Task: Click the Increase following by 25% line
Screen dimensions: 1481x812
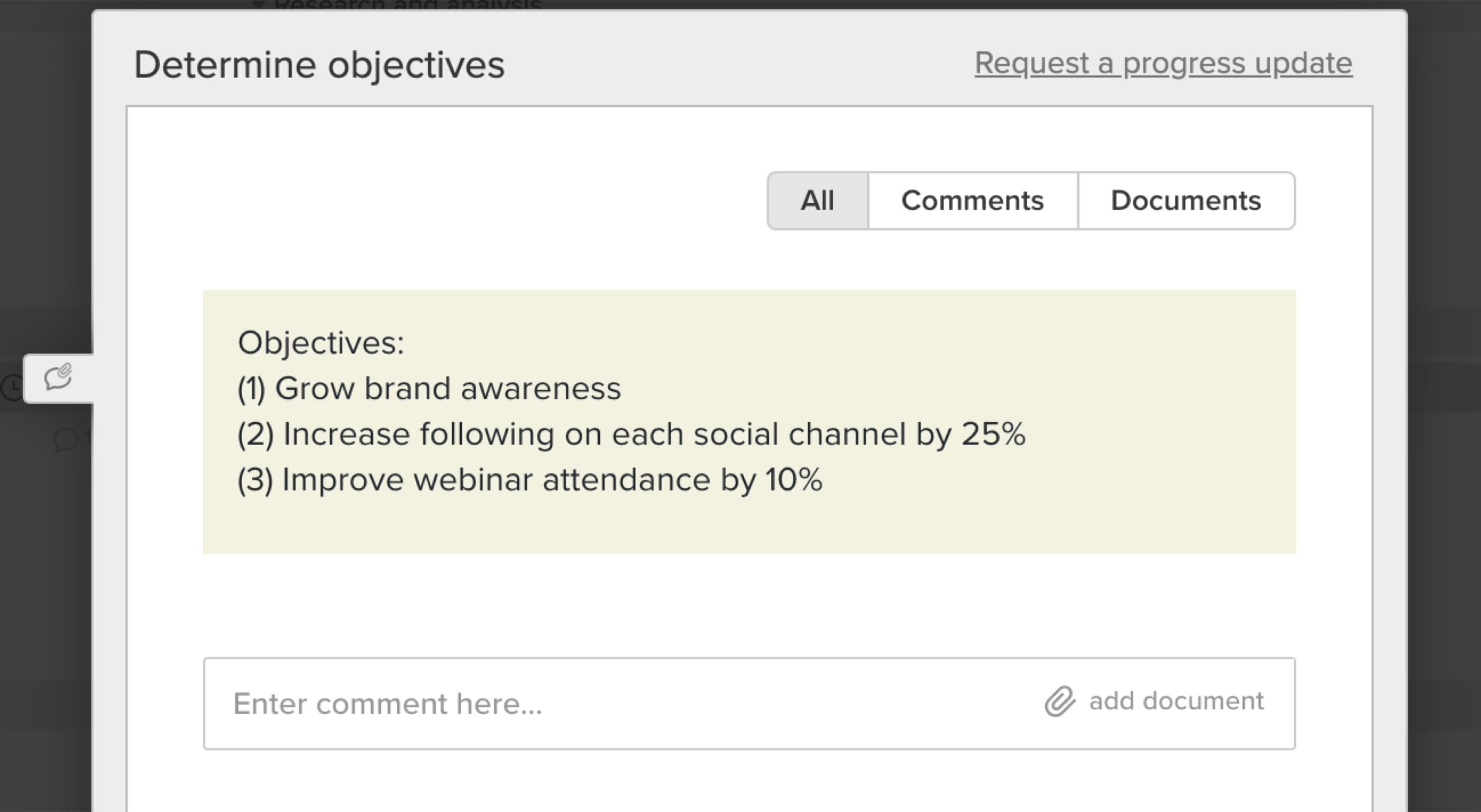Action: 630,434
